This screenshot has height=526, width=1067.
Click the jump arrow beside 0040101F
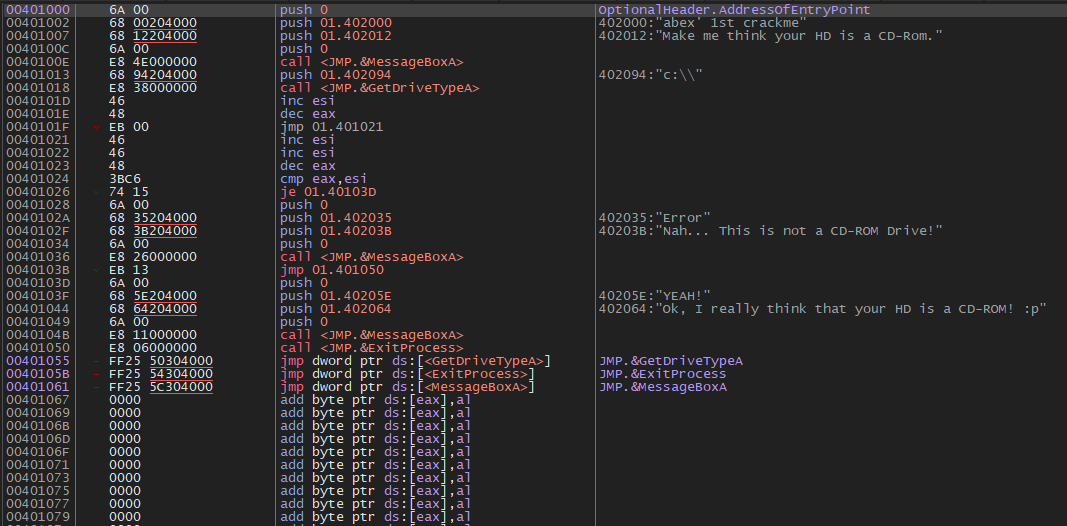tap(97, 127)
